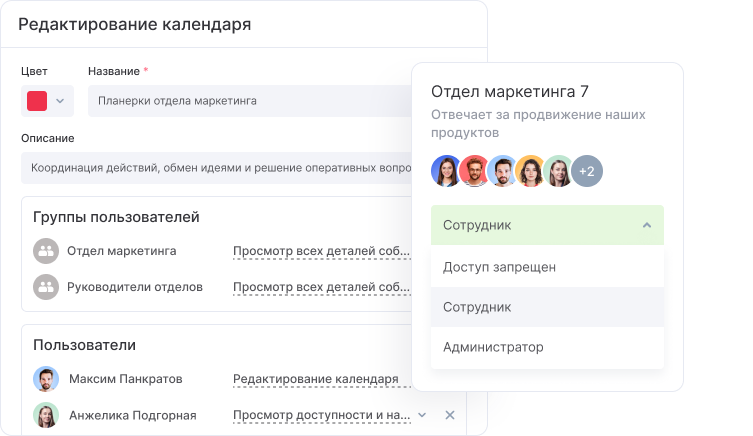Click the +2 more members badge

pos(587,171)
